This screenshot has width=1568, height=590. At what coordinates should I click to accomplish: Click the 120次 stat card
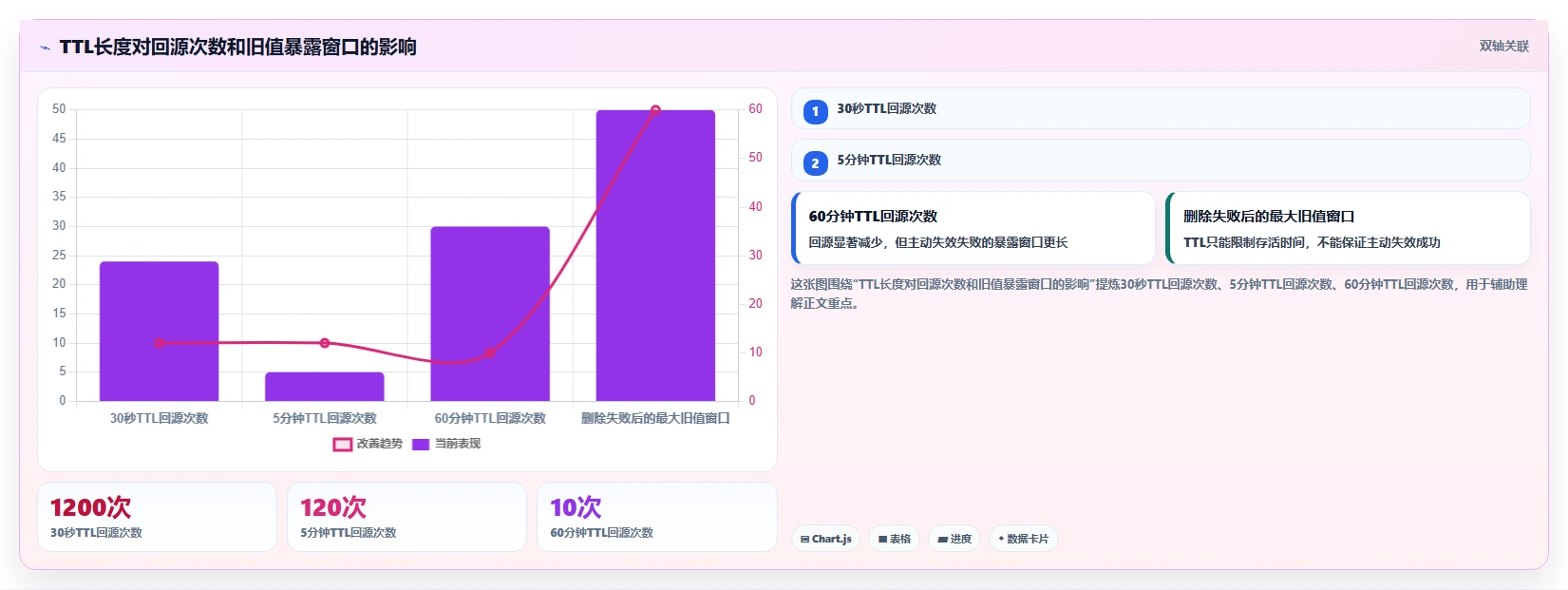(406, 517)
